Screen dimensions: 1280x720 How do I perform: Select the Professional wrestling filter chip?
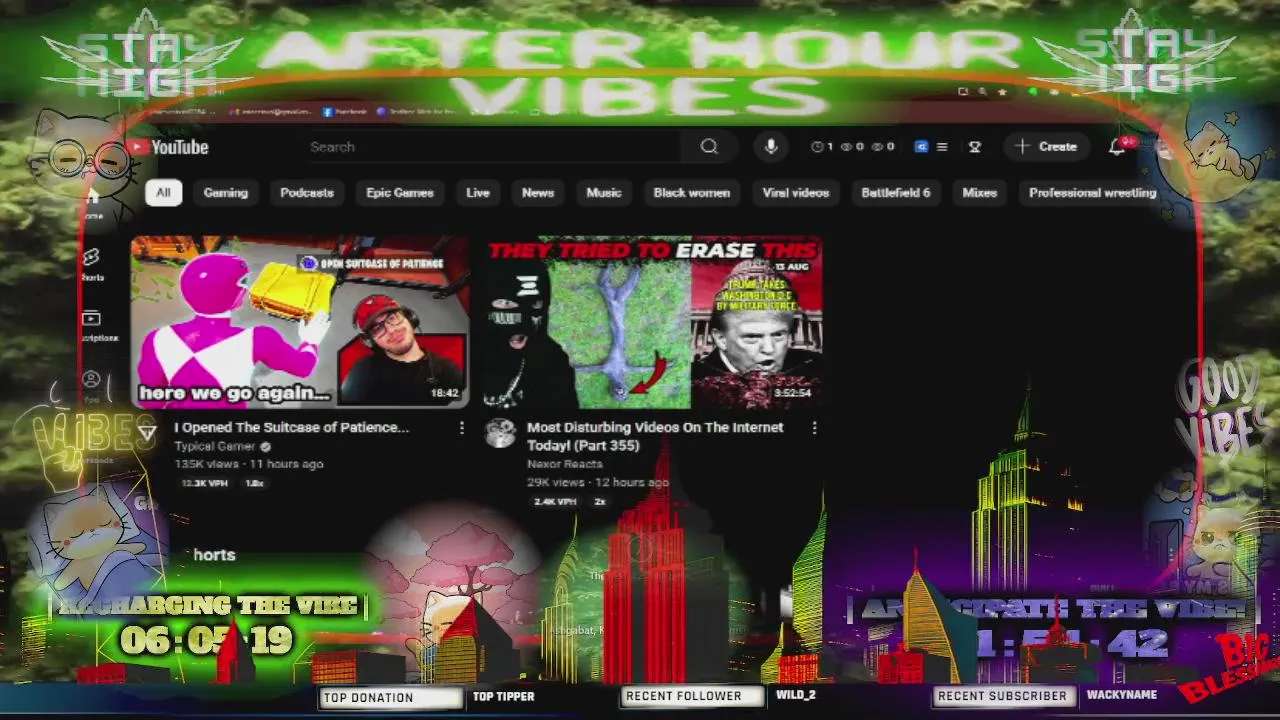click(x=1092, y=193)
